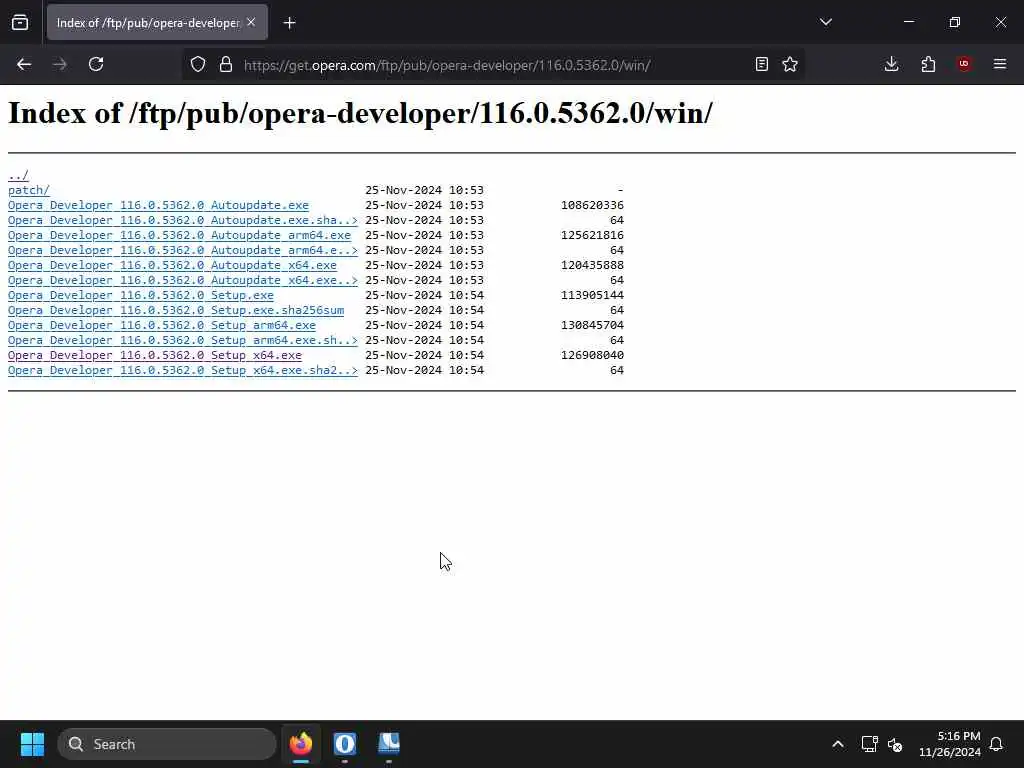
Task: Download Opera_Developer_116.0.5362.0_Setup.exe
Action: point(140,295)
